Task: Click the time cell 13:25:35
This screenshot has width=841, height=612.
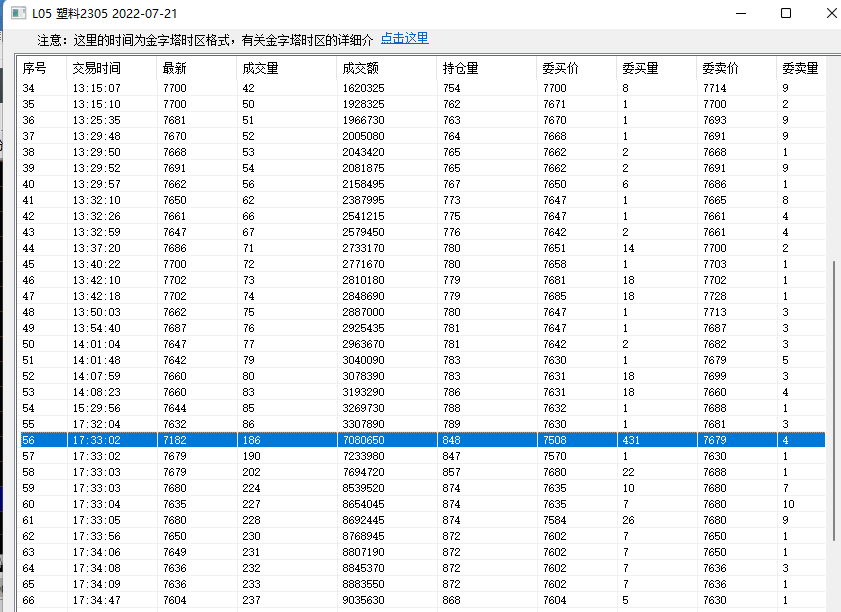Action: (97, 120)
